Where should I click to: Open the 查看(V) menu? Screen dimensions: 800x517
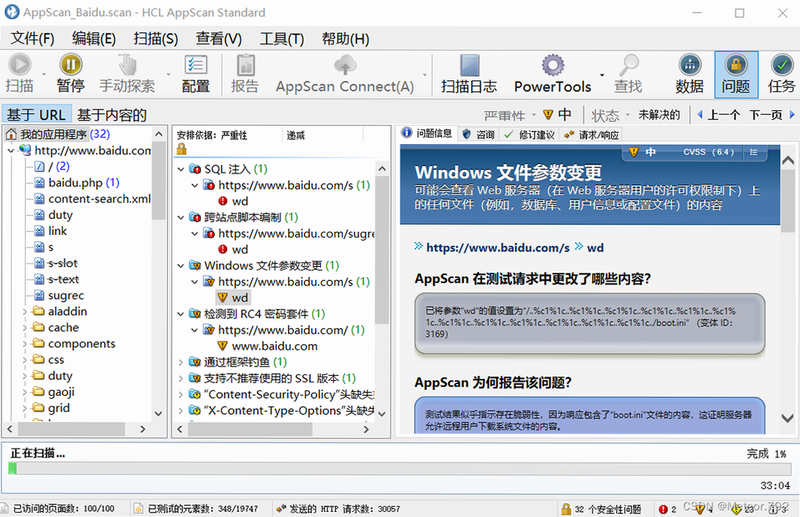(218, 39)
